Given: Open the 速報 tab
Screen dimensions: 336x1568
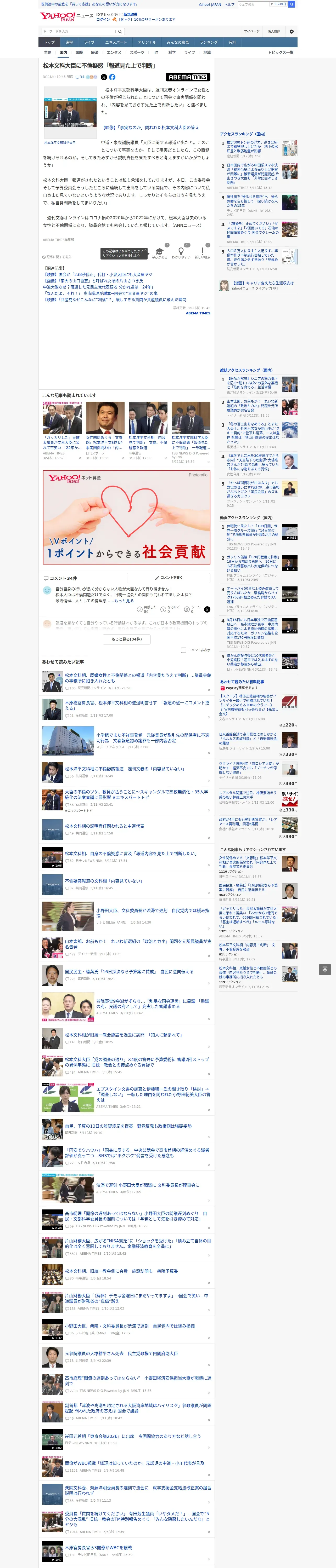Looking at the screenshot, I should click(69, 42).
